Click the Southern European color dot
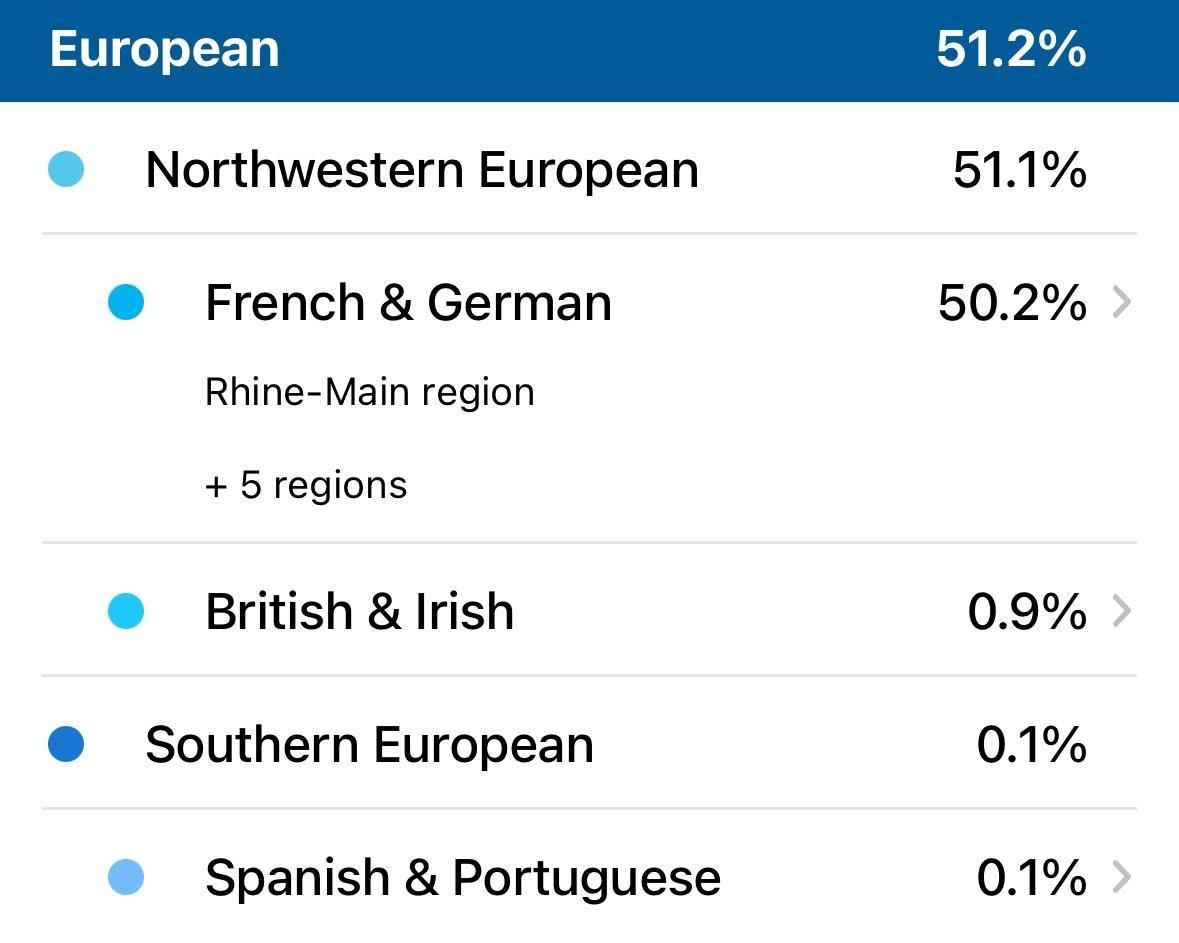Viewport: 1179px width, 943px height. 66,745
